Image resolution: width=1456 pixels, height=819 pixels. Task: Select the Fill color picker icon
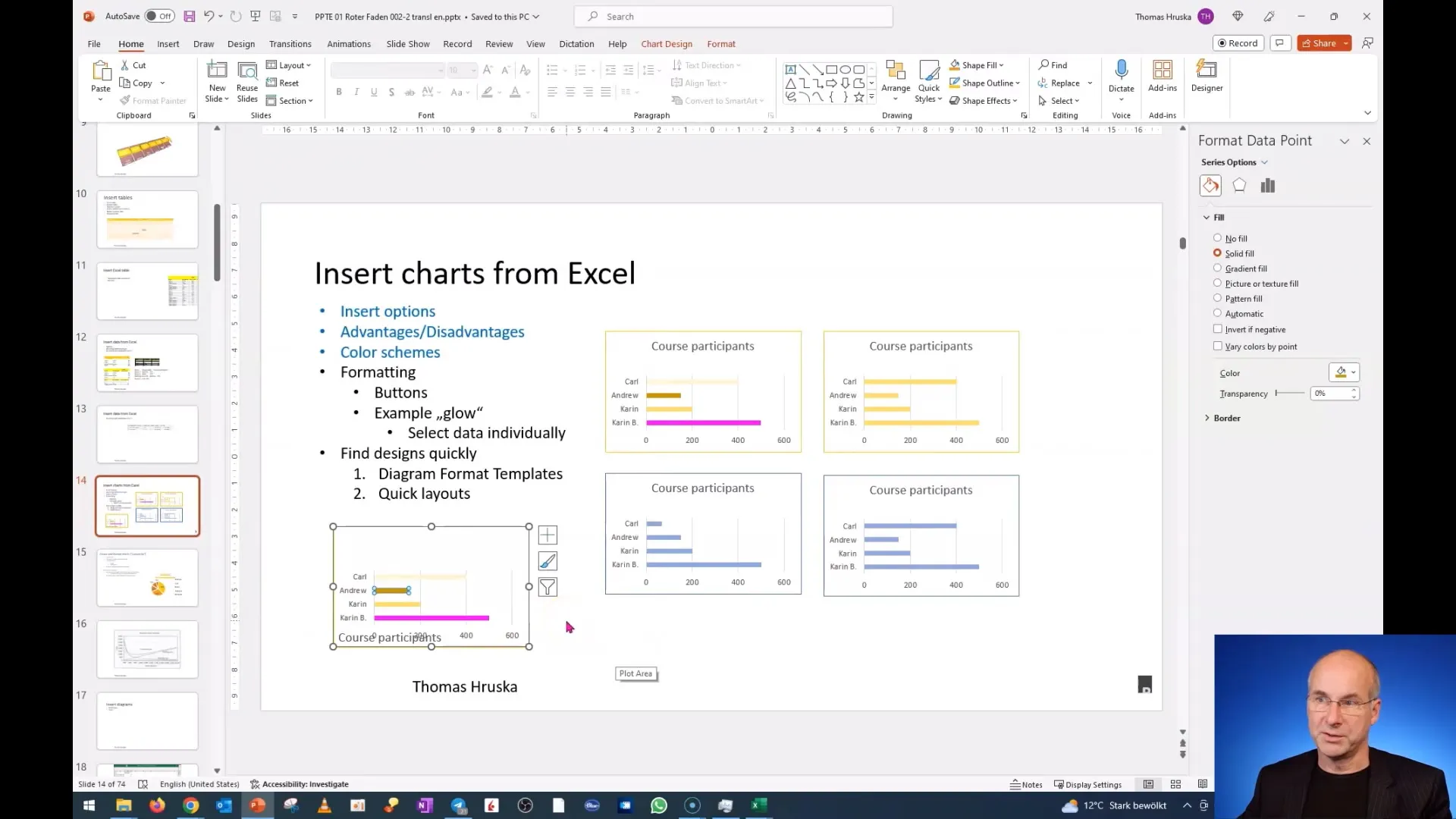[x=1342, y=372]
